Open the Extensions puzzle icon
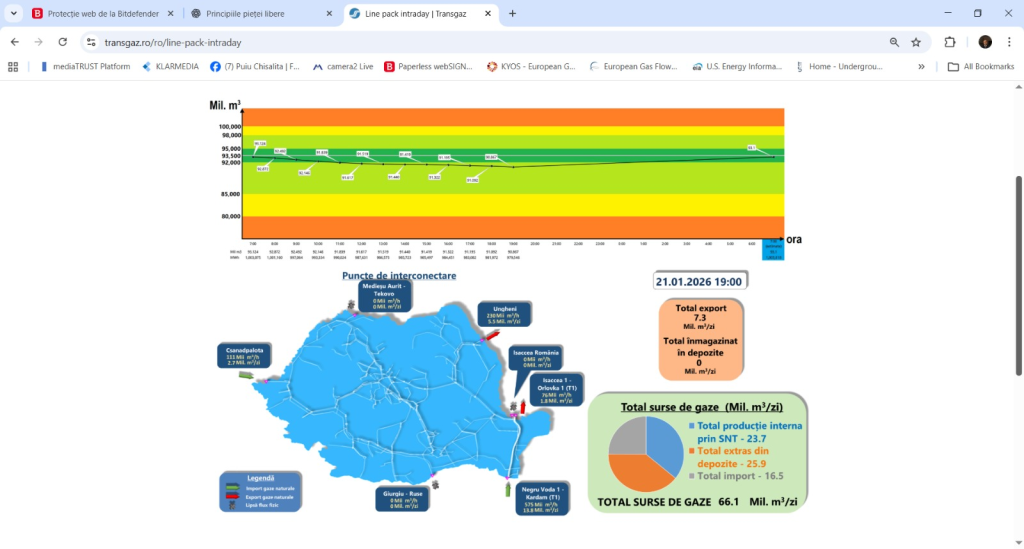Viewport: 1024px width, 549px height. coord(950,42)
